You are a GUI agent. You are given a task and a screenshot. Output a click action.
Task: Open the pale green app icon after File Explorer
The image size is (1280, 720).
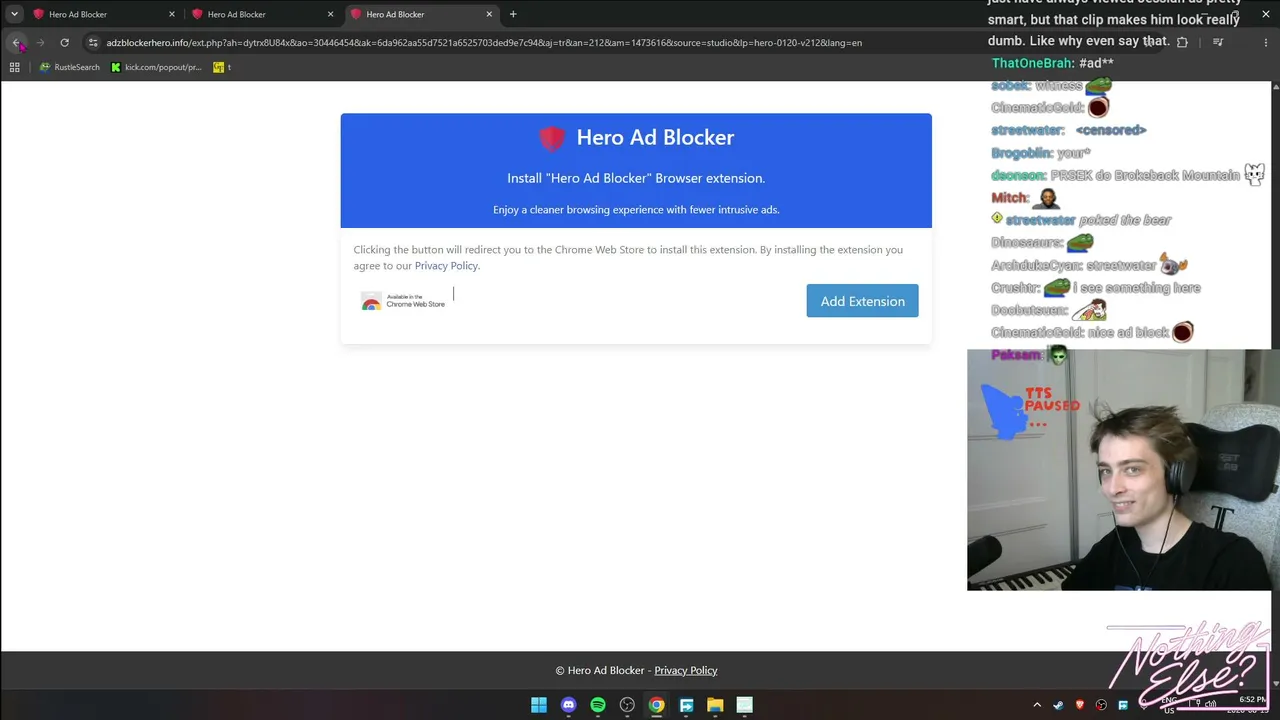pos(744,705)
